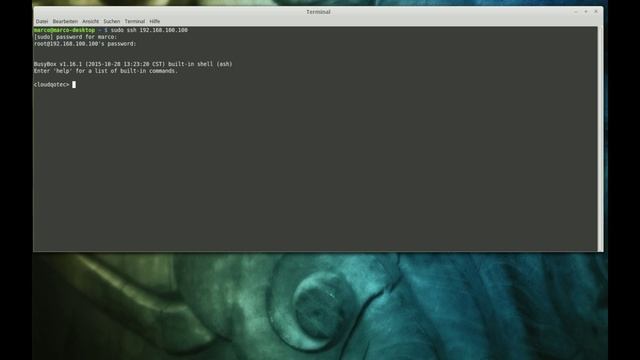Open the Bearbeiten menu
The image size is (640, 360).
[x=65, y=21]
